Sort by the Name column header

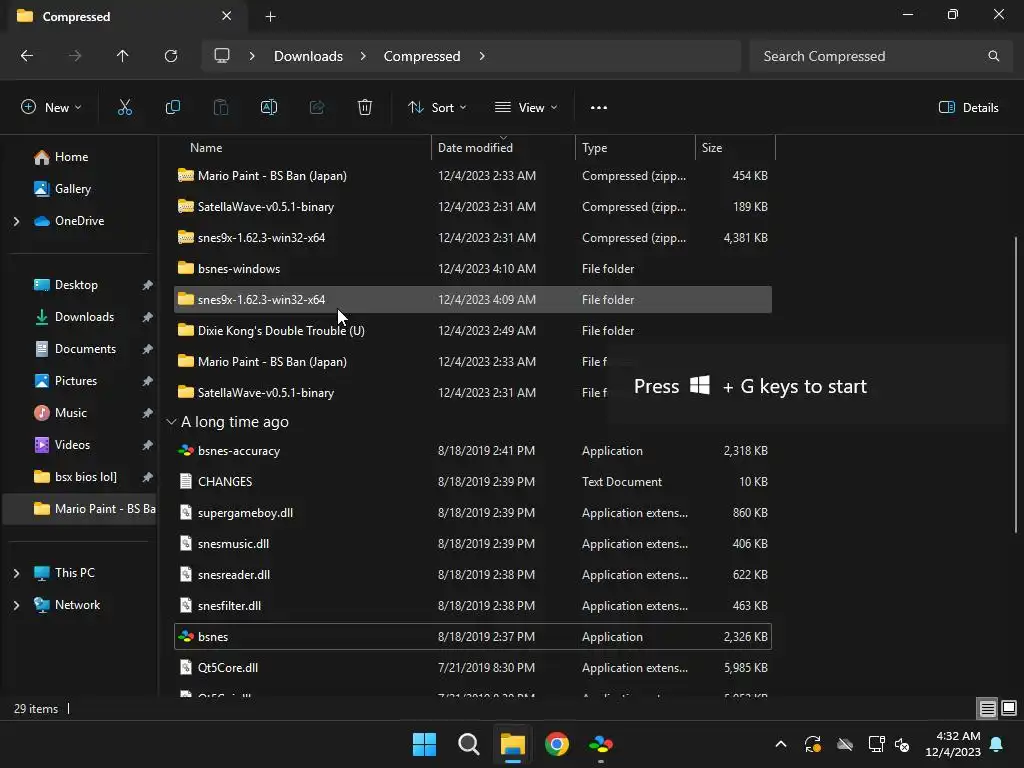300,148
